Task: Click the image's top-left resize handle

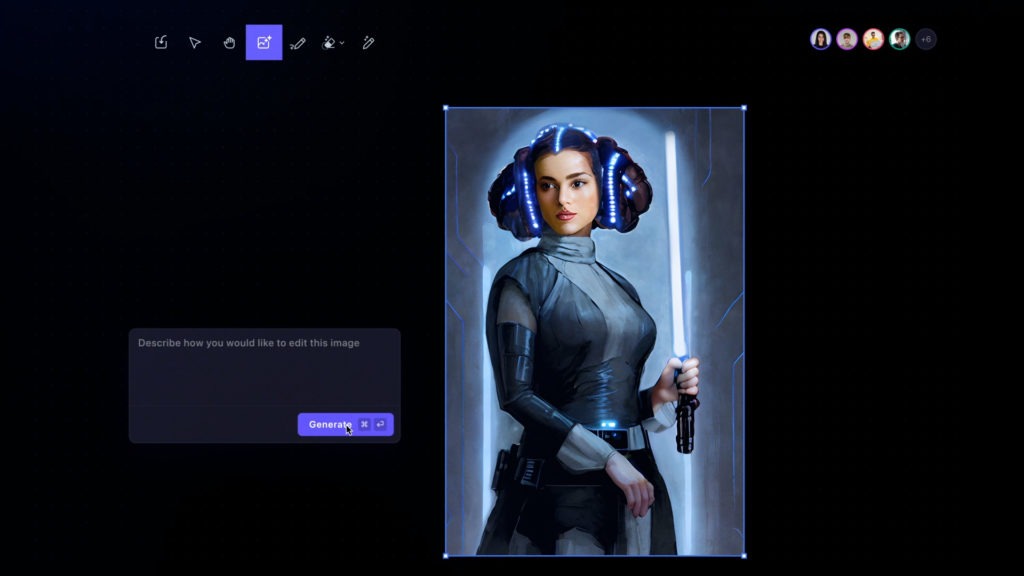Action: tap(446, 108)
